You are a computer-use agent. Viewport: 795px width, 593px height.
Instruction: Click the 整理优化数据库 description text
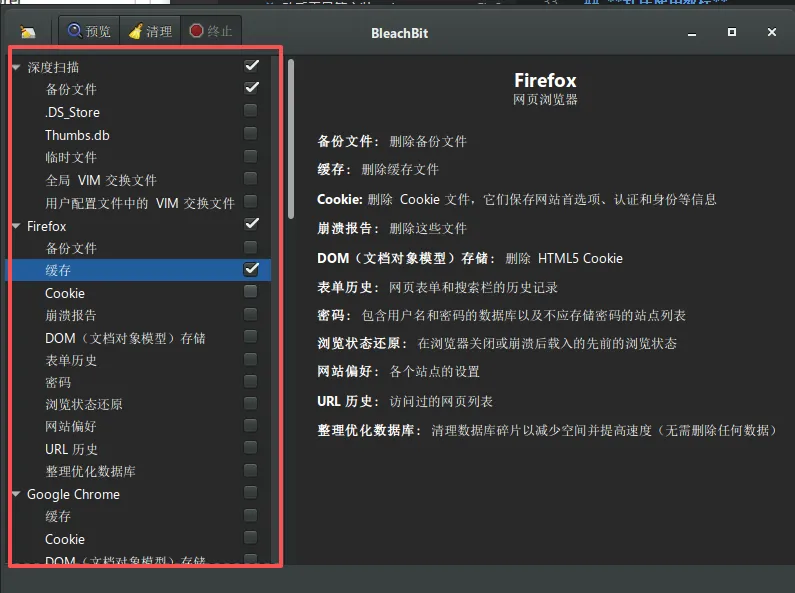(603, 430)
